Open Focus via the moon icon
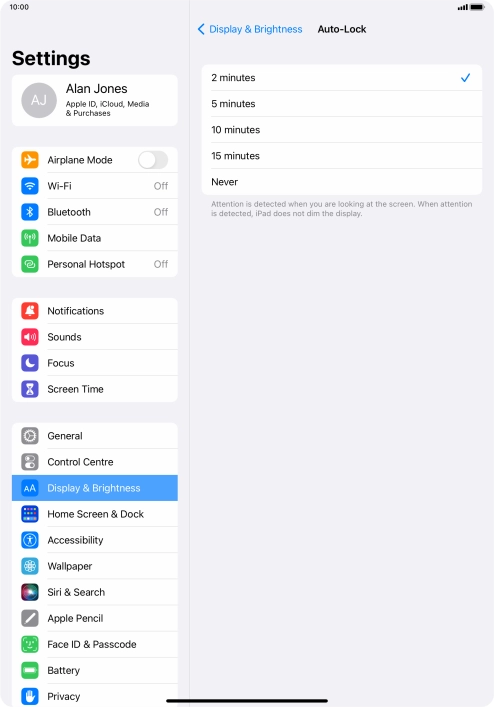Image resolution: width=494 pixels, height=707 pixels. (30, 363)
